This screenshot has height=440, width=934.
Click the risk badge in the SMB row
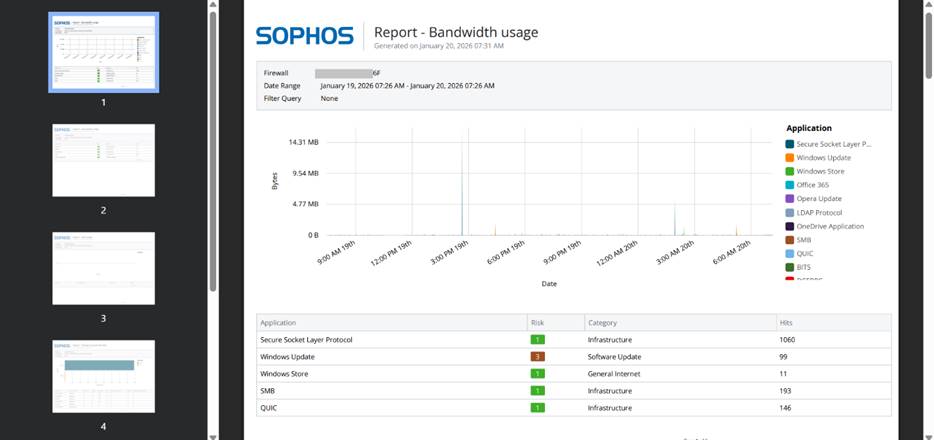tap(537, 391)
